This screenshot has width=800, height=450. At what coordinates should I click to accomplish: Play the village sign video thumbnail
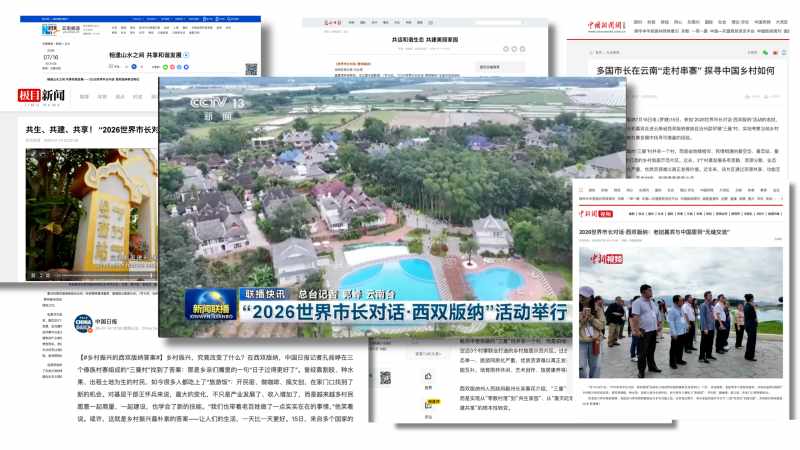pos(91,214)
